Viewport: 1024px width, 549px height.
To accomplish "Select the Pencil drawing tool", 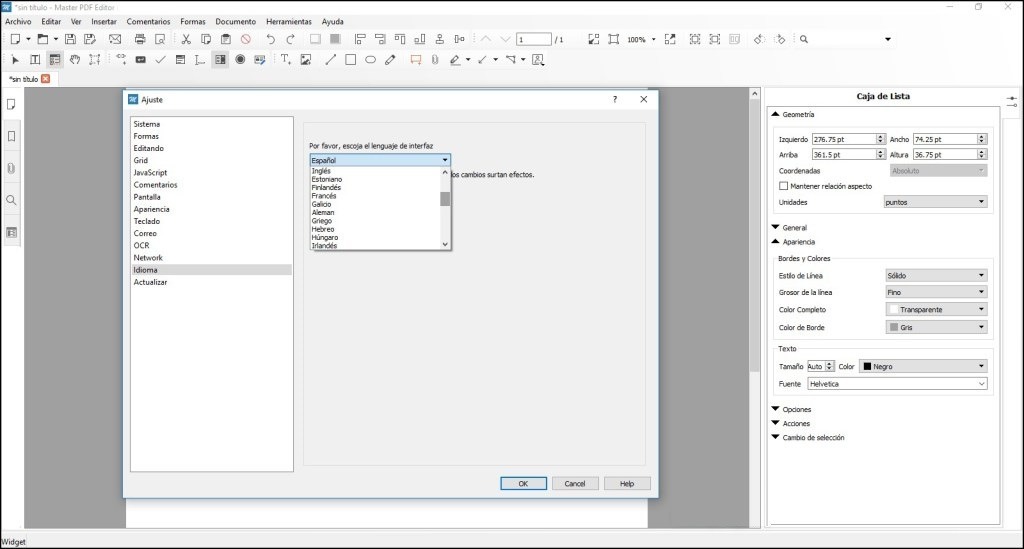I will click(x=391, y=59).
